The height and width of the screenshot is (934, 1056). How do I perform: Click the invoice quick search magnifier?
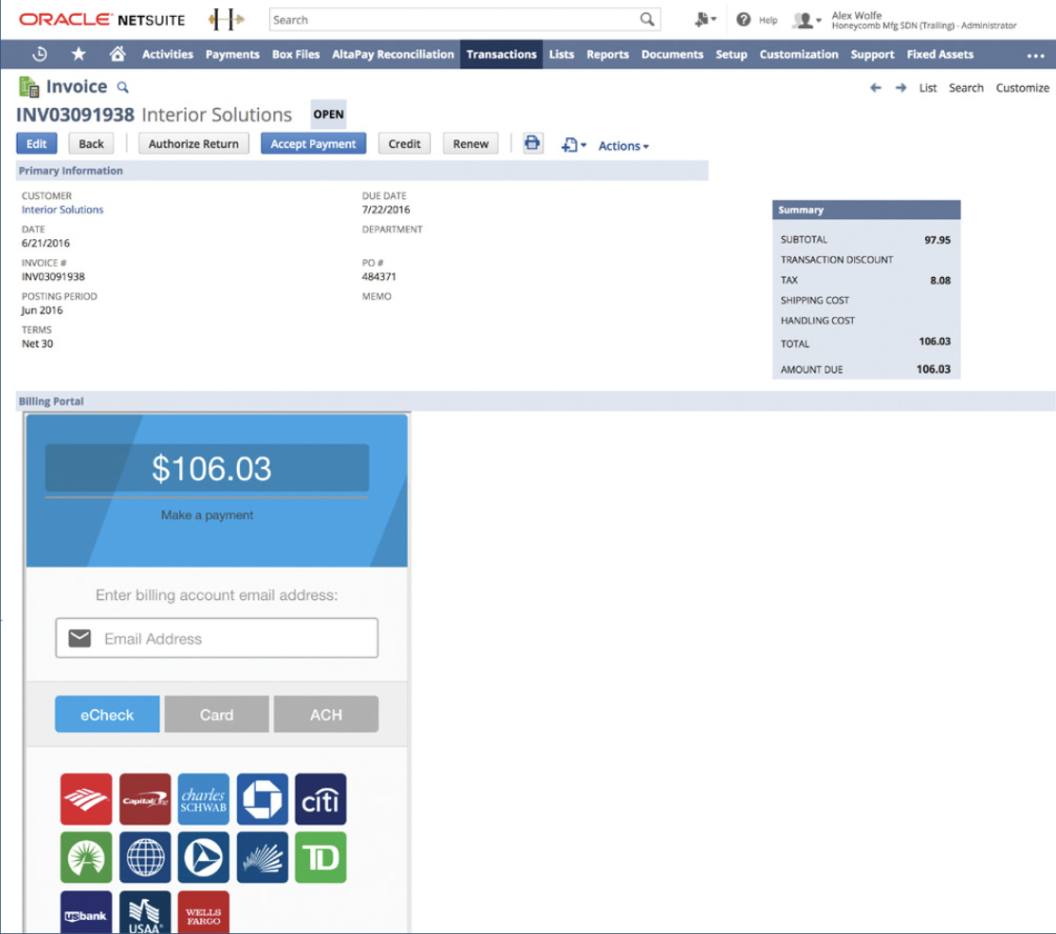pyautogui.click(x=123, y=88)
